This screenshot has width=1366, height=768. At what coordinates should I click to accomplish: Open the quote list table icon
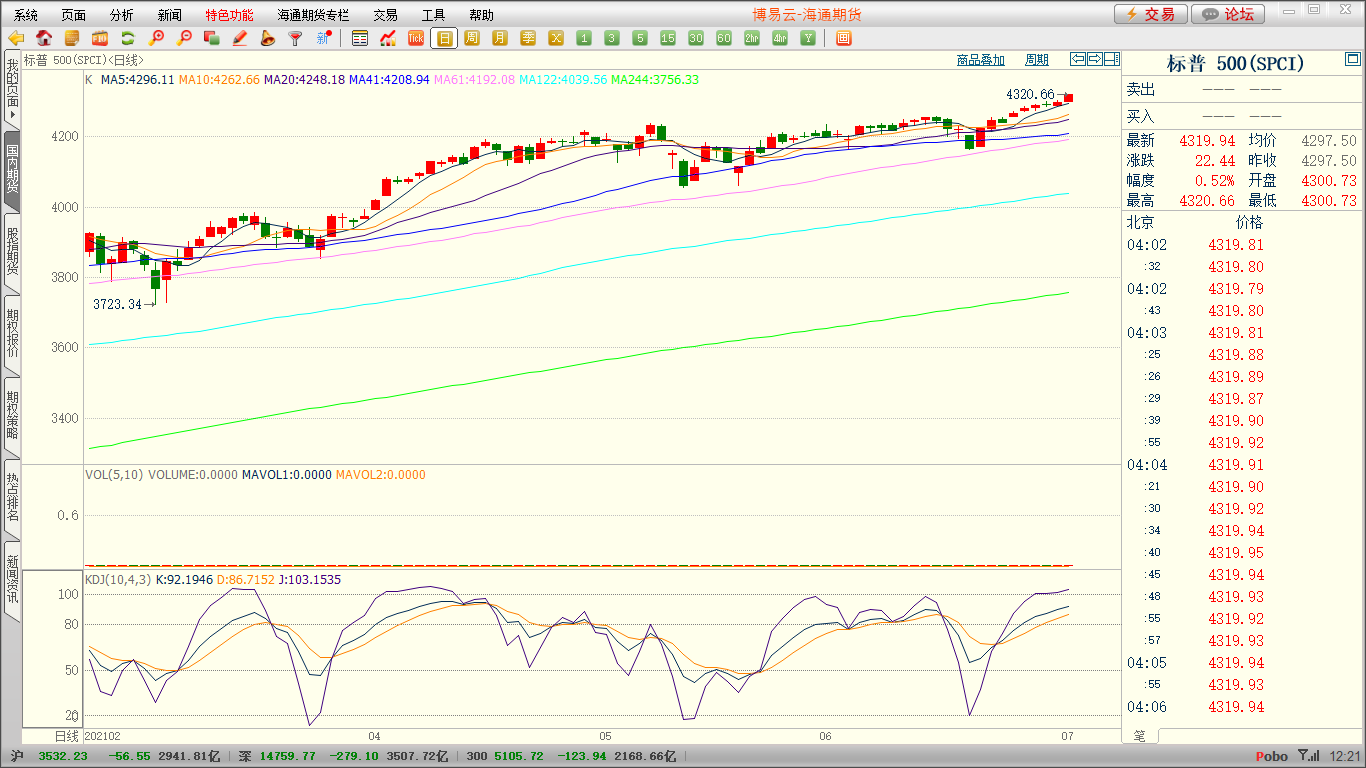pos(360,39)
